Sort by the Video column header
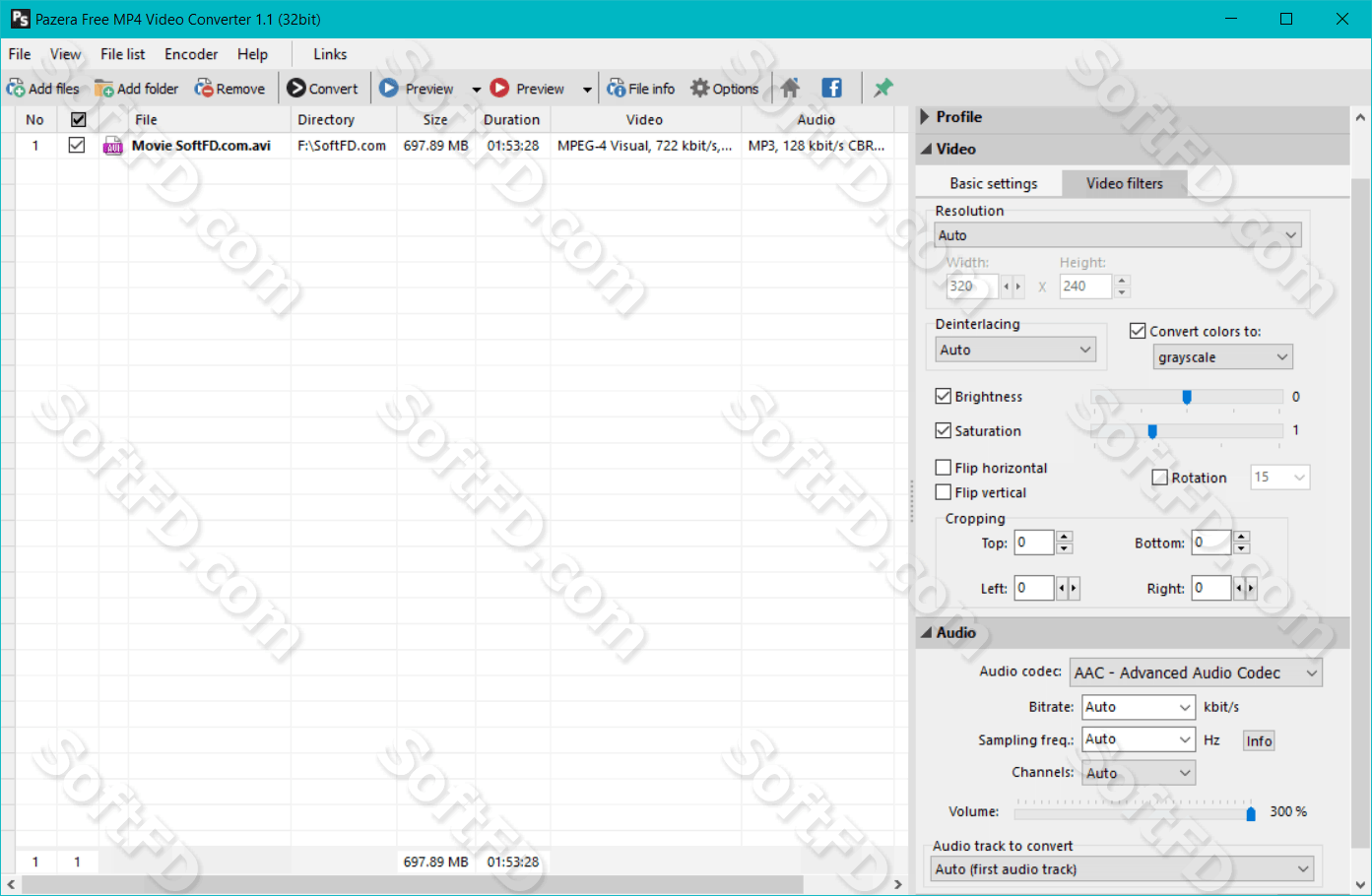This screenshot has height=896, width=1372. [x=645, y=120]
